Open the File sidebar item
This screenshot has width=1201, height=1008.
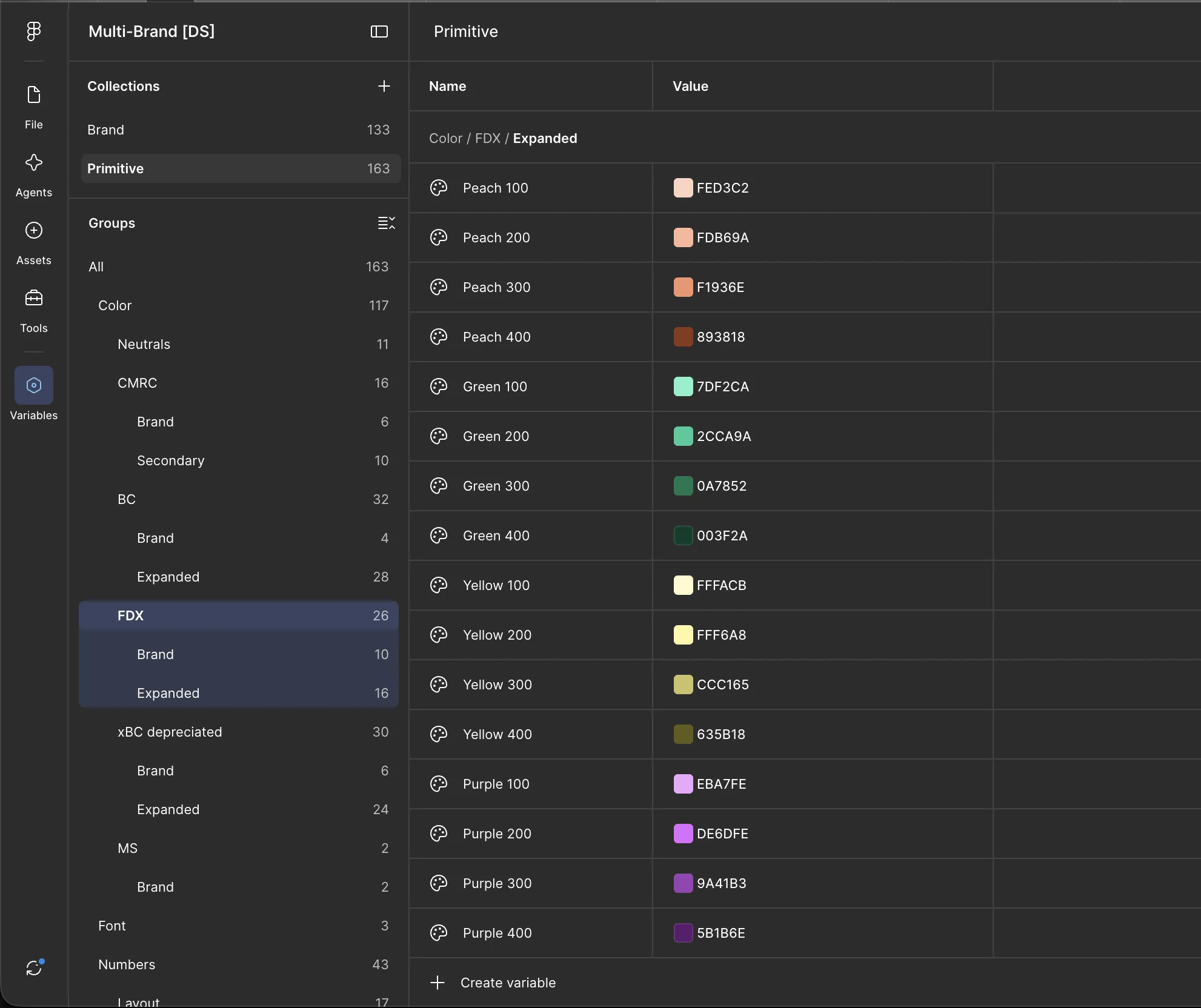34,107
